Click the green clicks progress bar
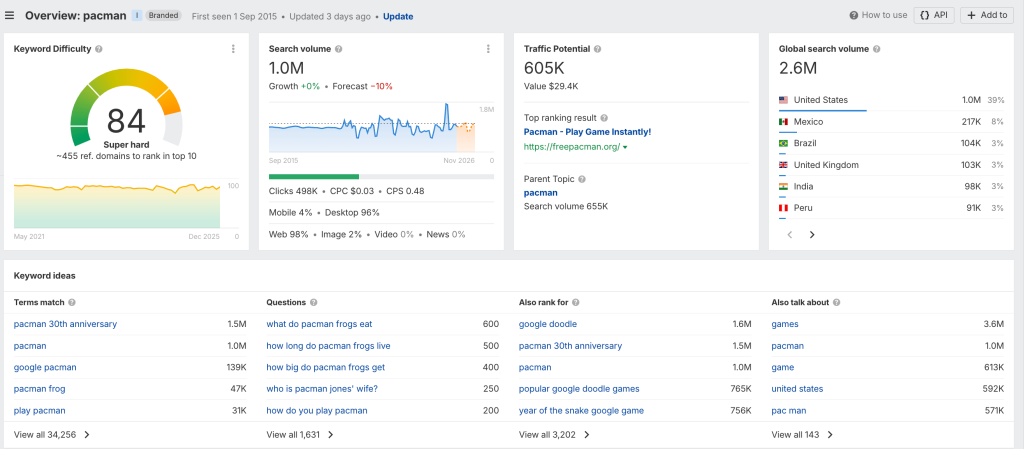 point(314,176)
